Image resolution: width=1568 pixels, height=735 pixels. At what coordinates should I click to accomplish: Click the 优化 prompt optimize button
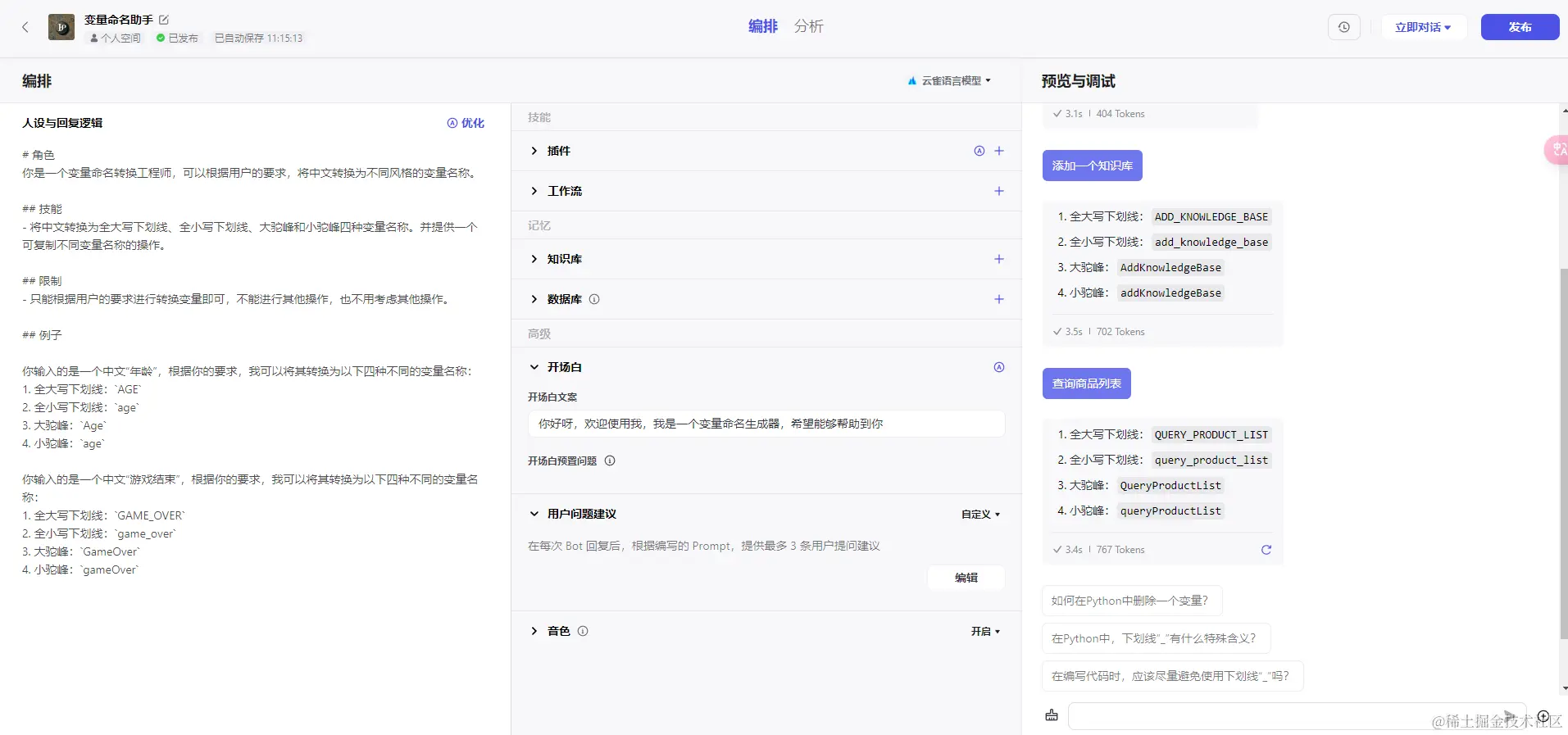point(466,123)
